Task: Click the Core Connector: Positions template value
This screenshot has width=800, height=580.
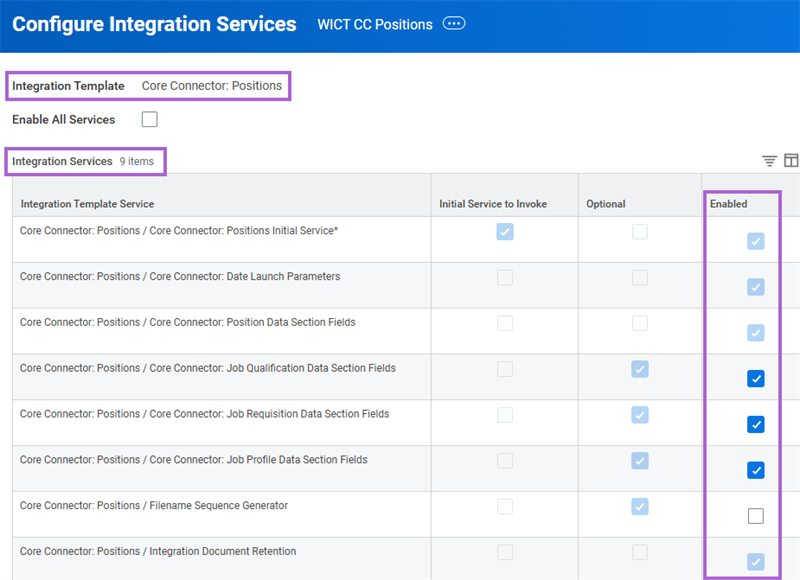Action: click(x=212, y=86)
